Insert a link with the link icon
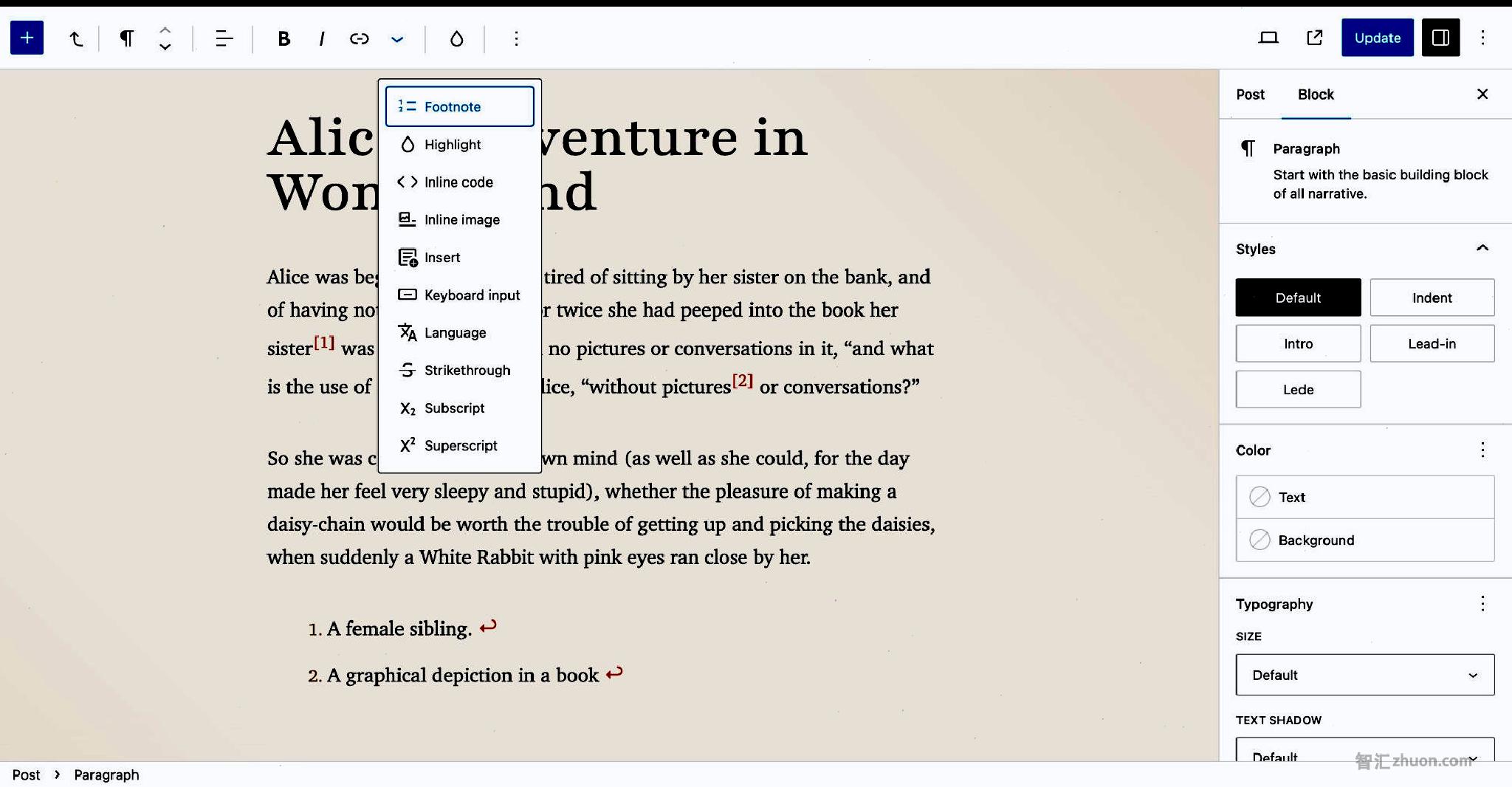The height and width of the screenshot is (787, 1512). 360,38
